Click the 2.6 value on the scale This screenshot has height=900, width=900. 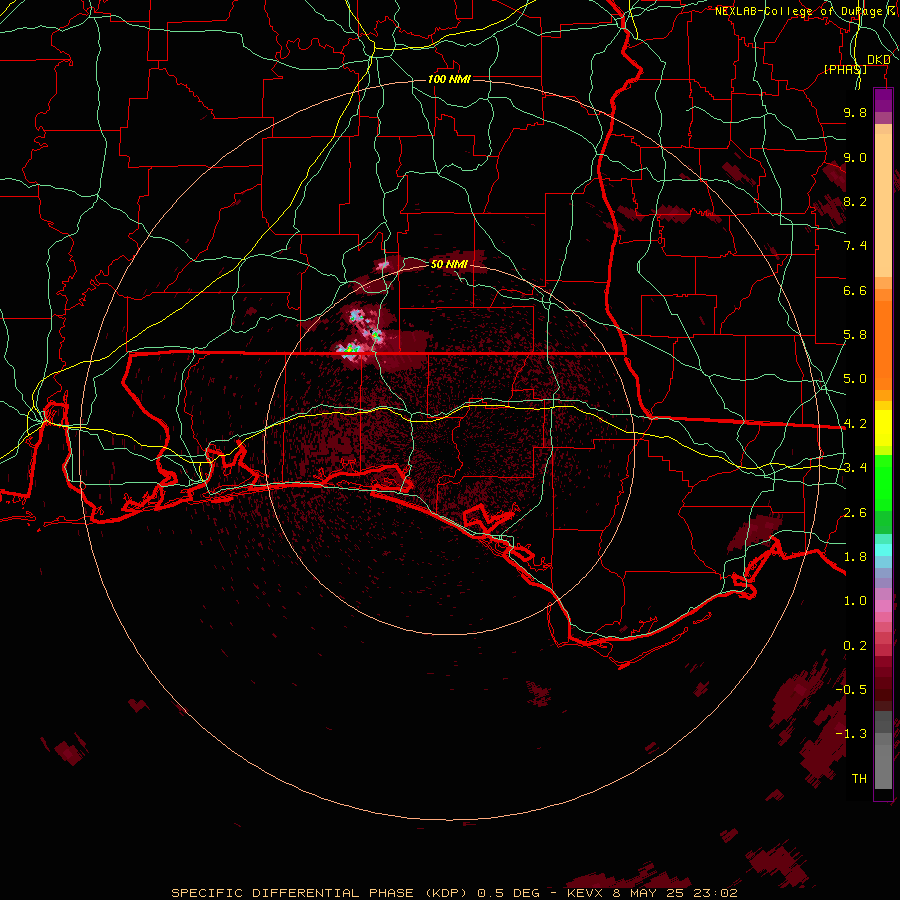tap(855, 513)
